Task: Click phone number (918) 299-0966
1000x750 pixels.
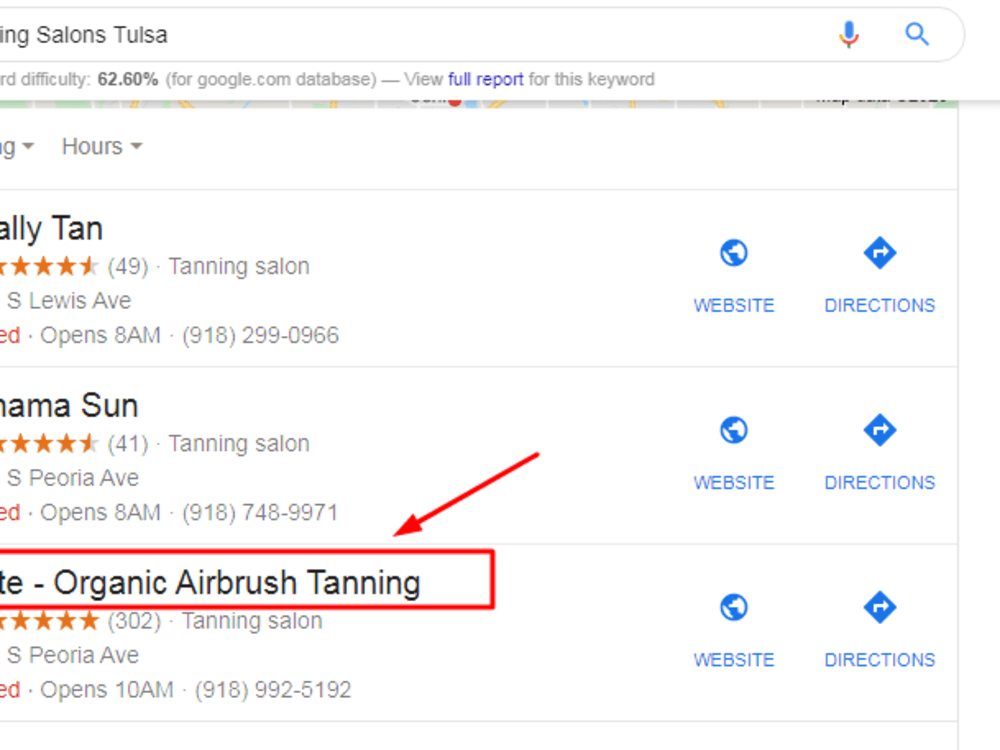Action: (x=260, y=335)
